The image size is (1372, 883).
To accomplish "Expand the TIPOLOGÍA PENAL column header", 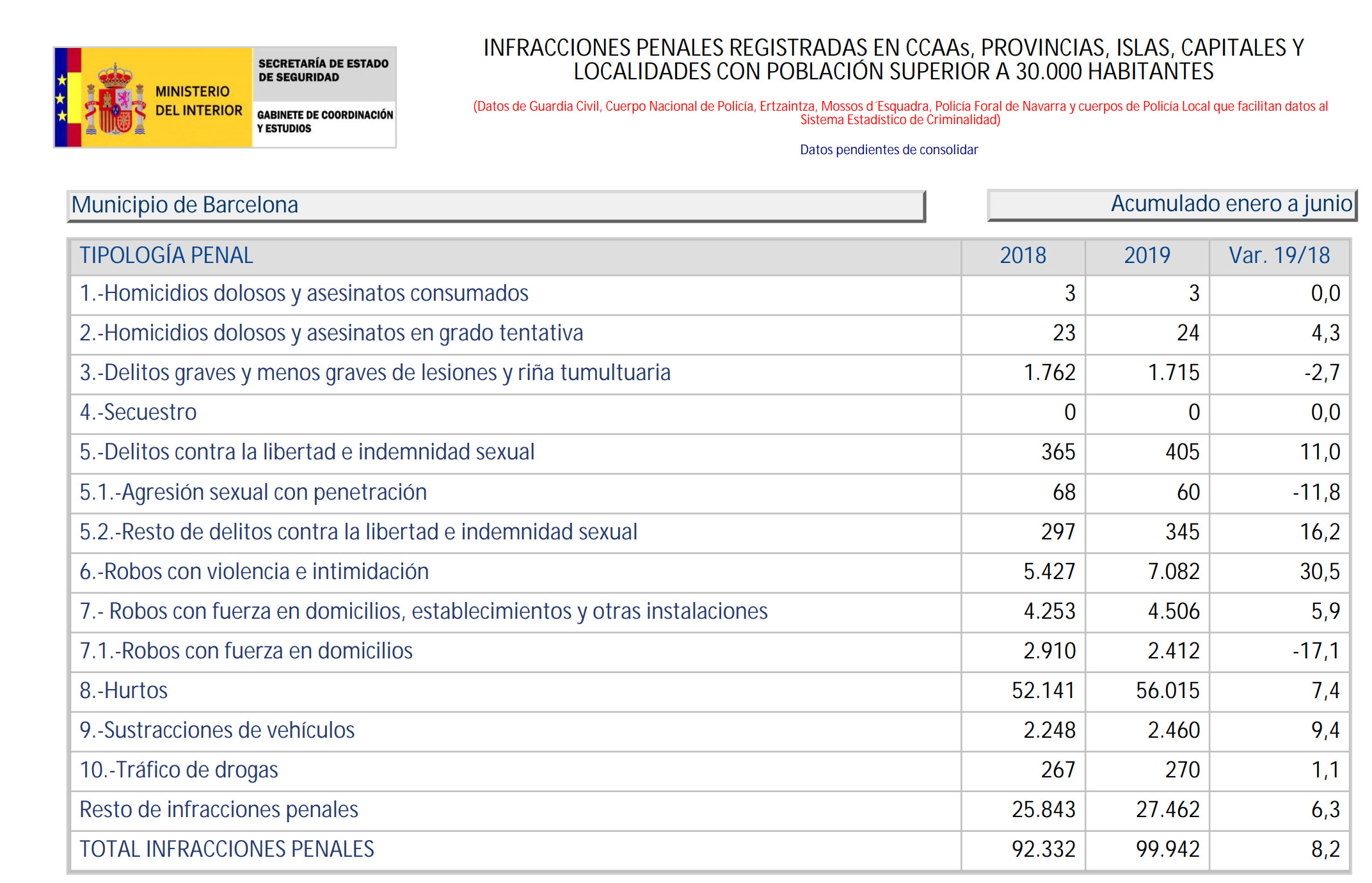I will [165, 255].
